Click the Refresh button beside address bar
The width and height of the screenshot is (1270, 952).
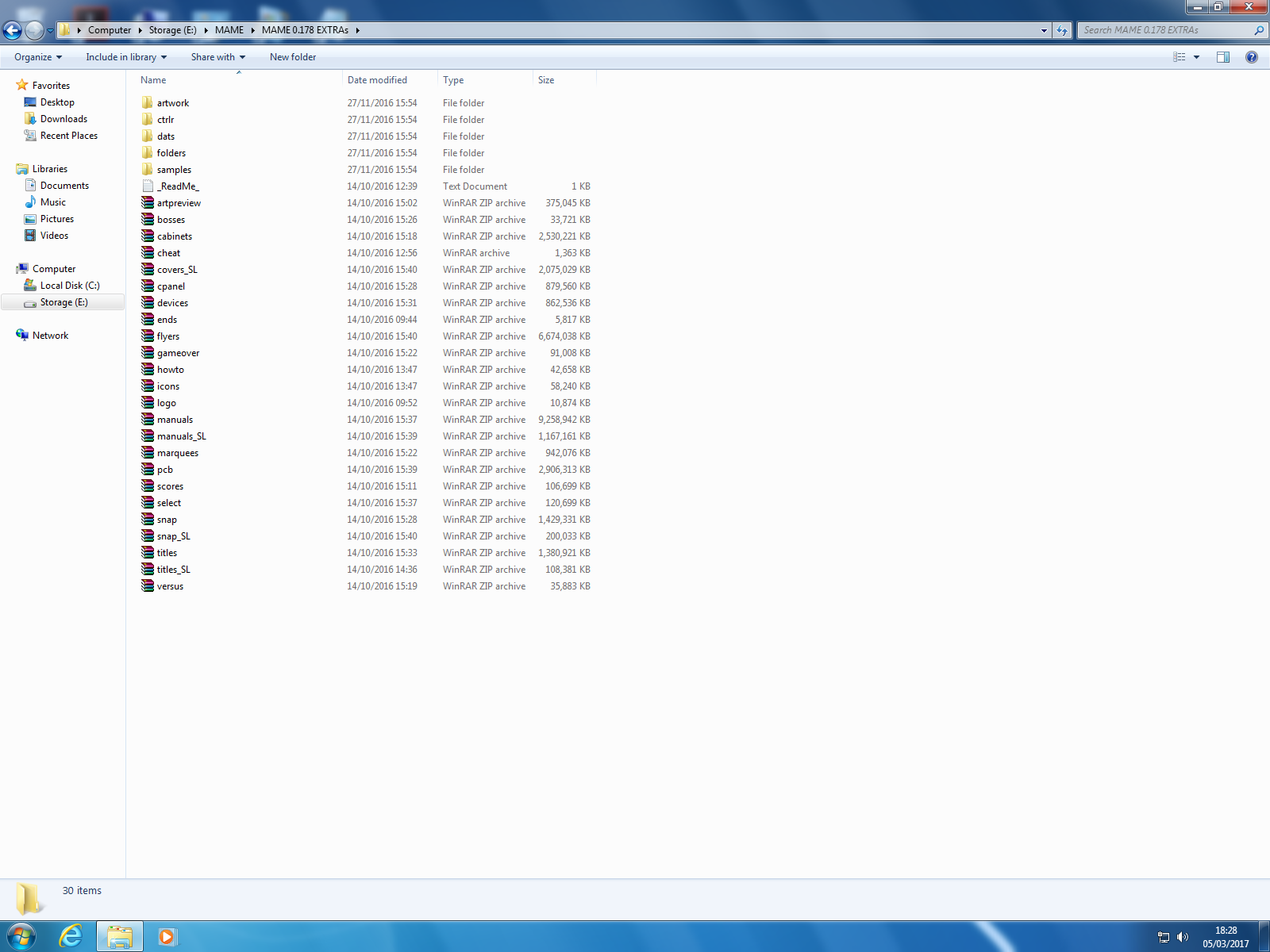1062,30
